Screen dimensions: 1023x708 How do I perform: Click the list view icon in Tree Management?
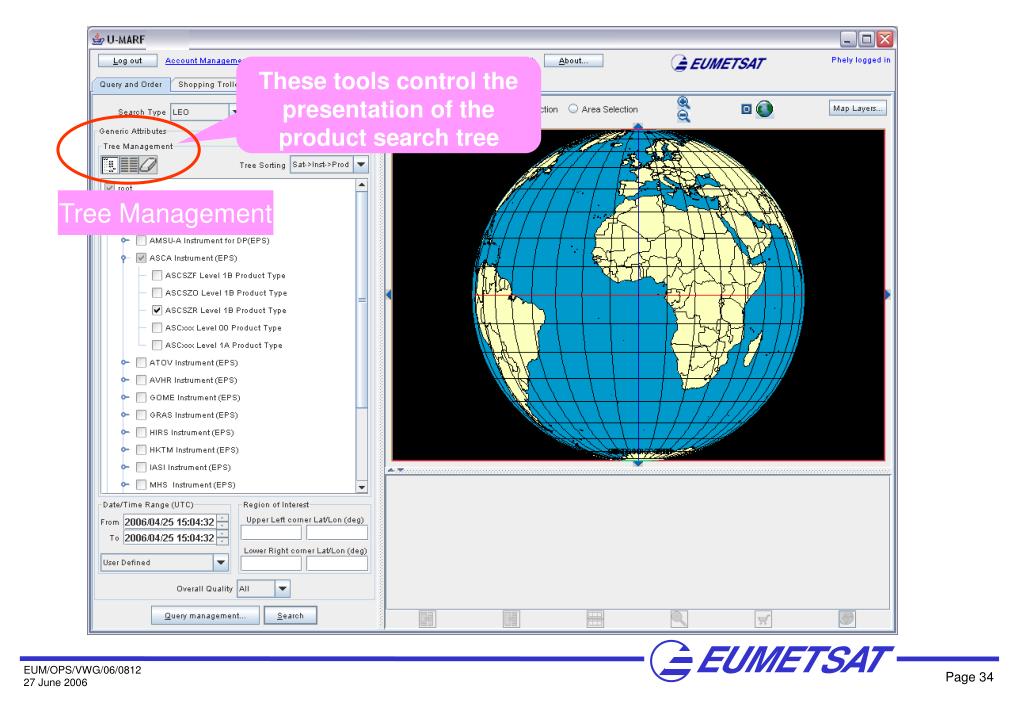click(x=129, y=165)
